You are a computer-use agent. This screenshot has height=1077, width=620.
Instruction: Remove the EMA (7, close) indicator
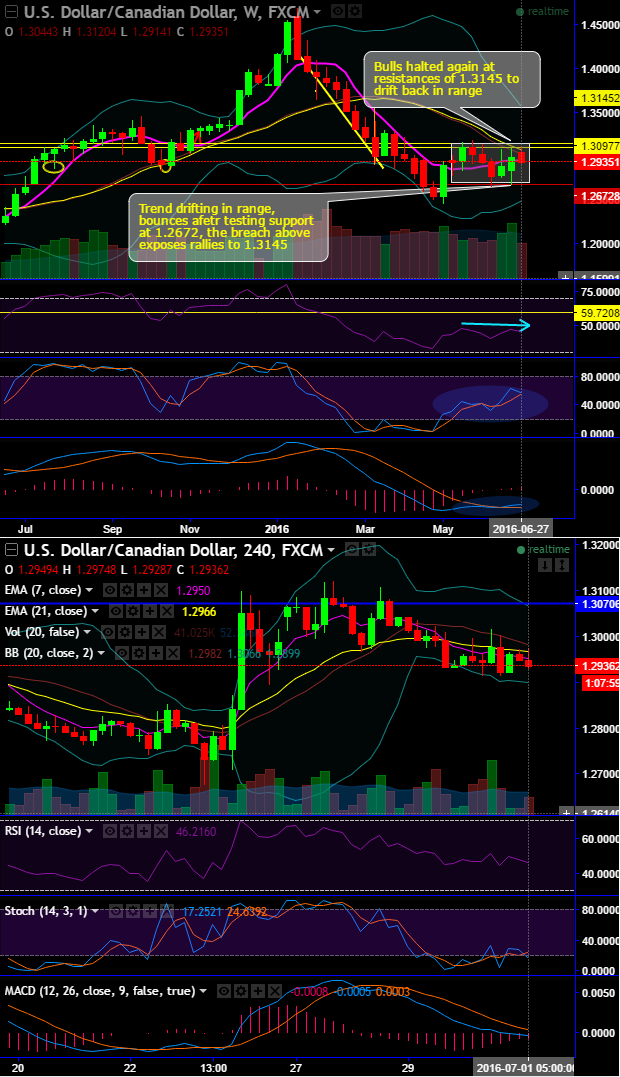161,590
